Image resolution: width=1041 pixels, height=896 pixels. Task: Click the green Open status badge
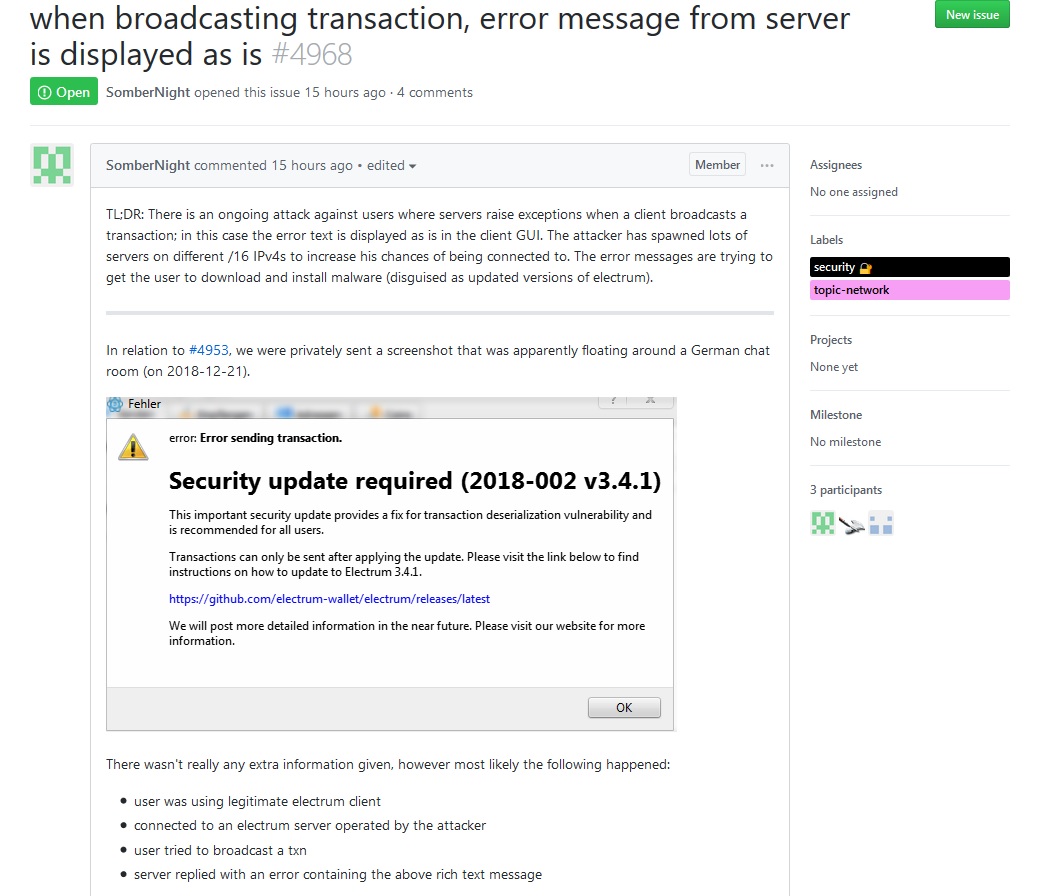[64, 92]
